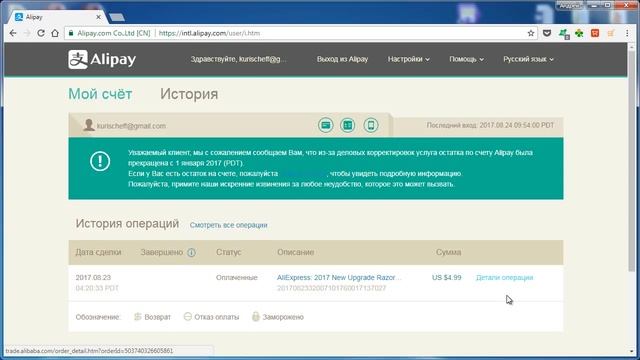Click the browser back arrow
Image resolution: width=640 pixels, height=360 pixels.
coord(13,33)
